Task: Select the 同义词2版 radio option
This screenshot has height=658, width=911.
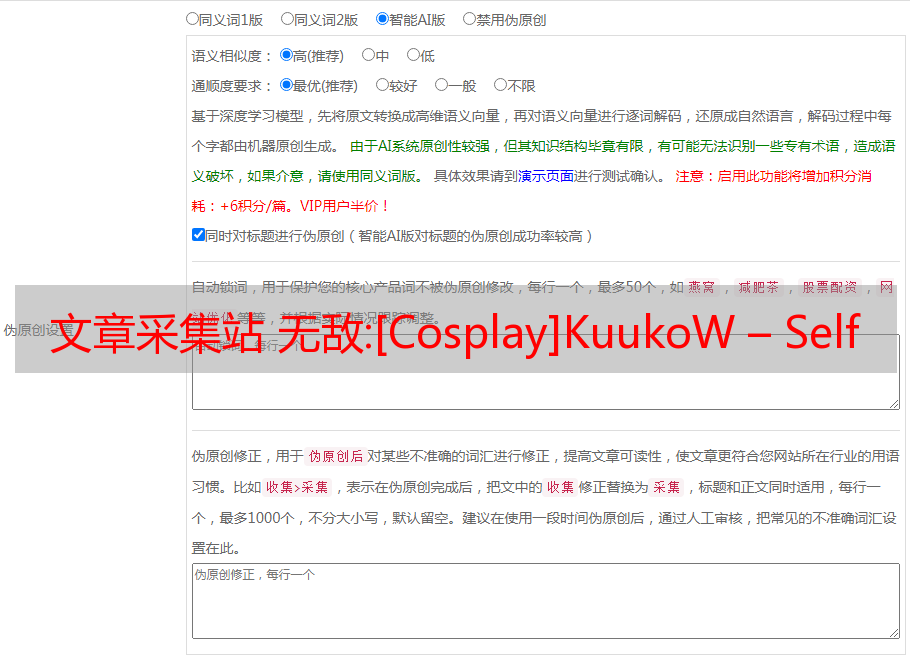Action: tap(287, 19)
